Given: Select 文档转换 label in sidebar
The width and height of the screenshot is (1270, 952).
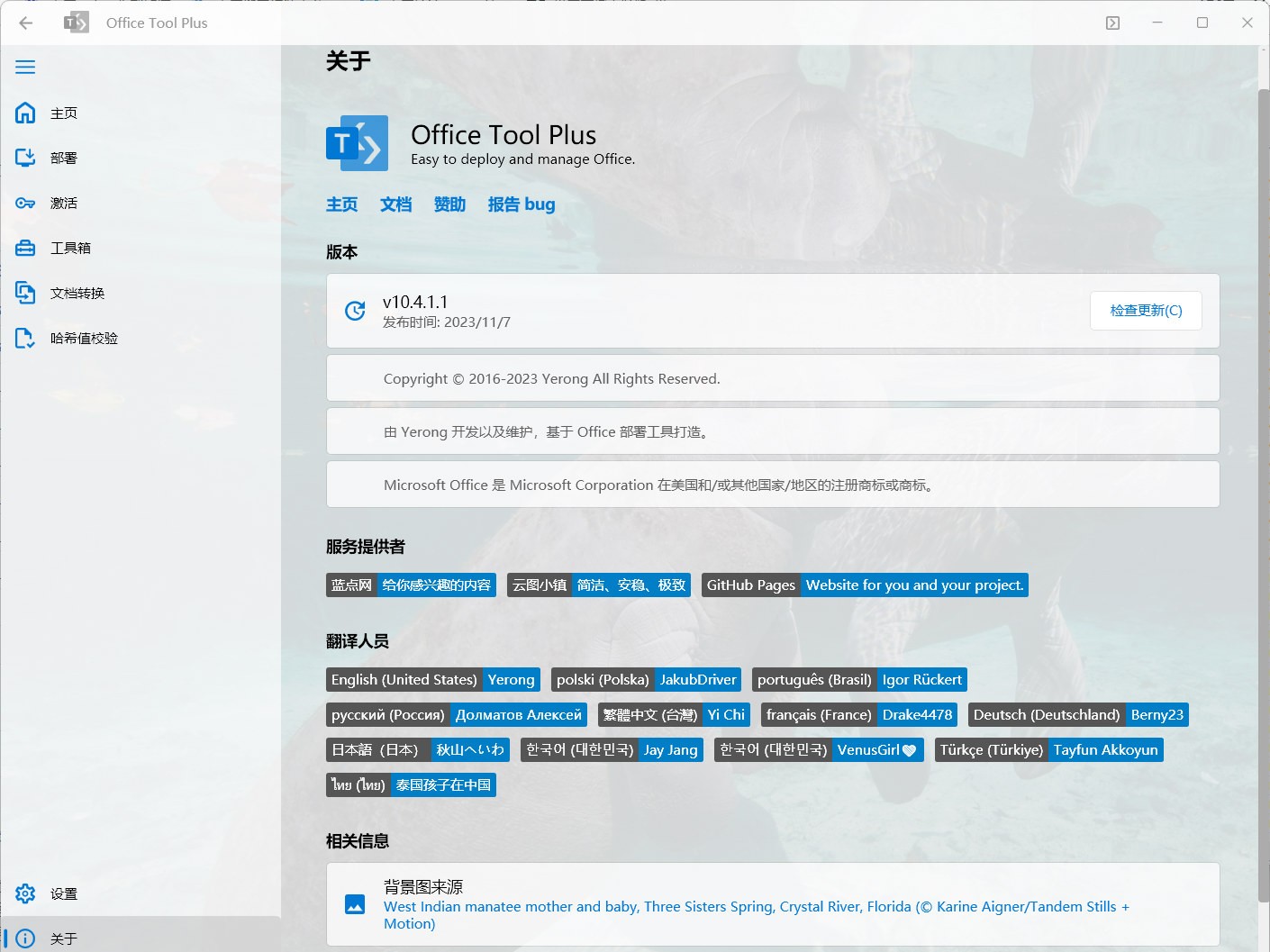Looking at the screenshot, I should click(77, 294).
